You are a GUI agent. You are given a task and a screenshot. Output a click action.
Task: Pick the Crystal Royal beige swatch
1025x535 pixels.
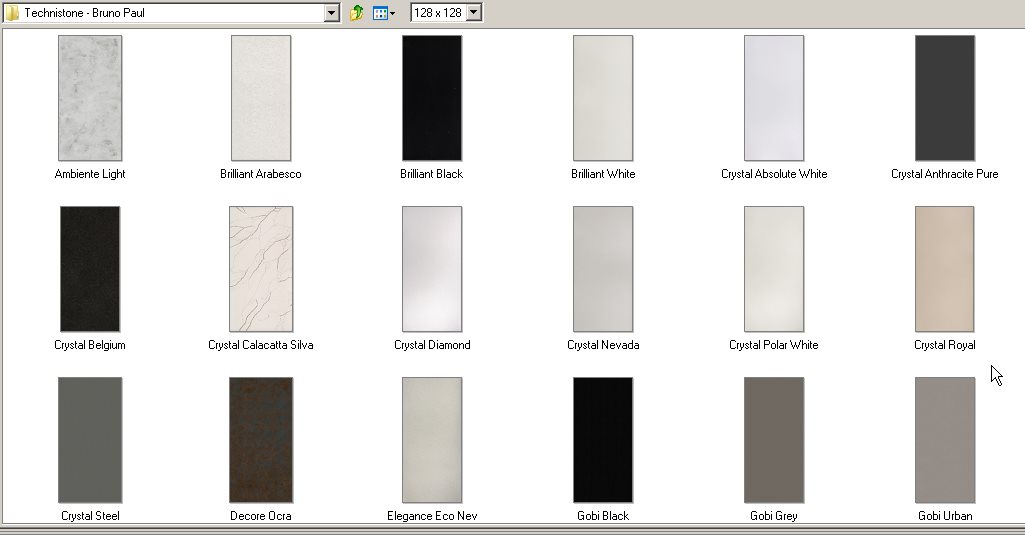tap(945, 269)
